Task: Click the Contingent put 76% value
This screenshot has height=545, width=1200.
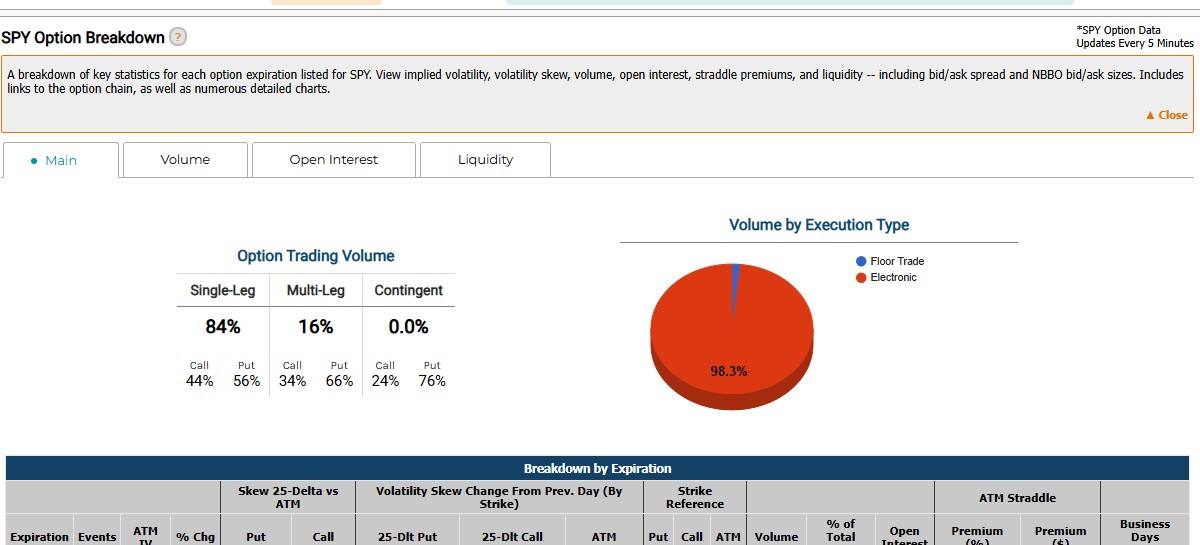Action: point(432,381)
